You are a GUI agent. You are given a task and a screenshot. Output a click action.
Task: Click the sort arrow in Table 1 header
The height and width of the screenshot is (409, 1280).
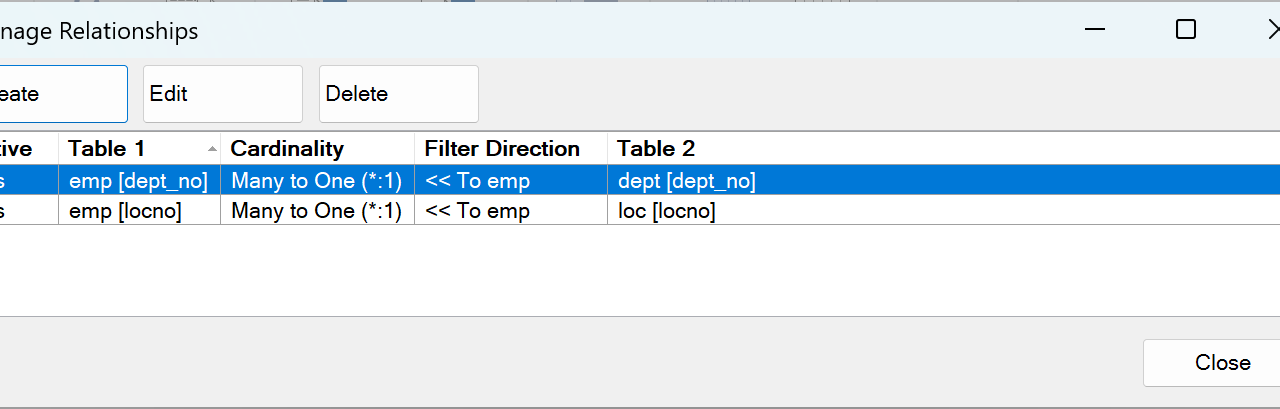pyautogui.click(x=212, y=149)
